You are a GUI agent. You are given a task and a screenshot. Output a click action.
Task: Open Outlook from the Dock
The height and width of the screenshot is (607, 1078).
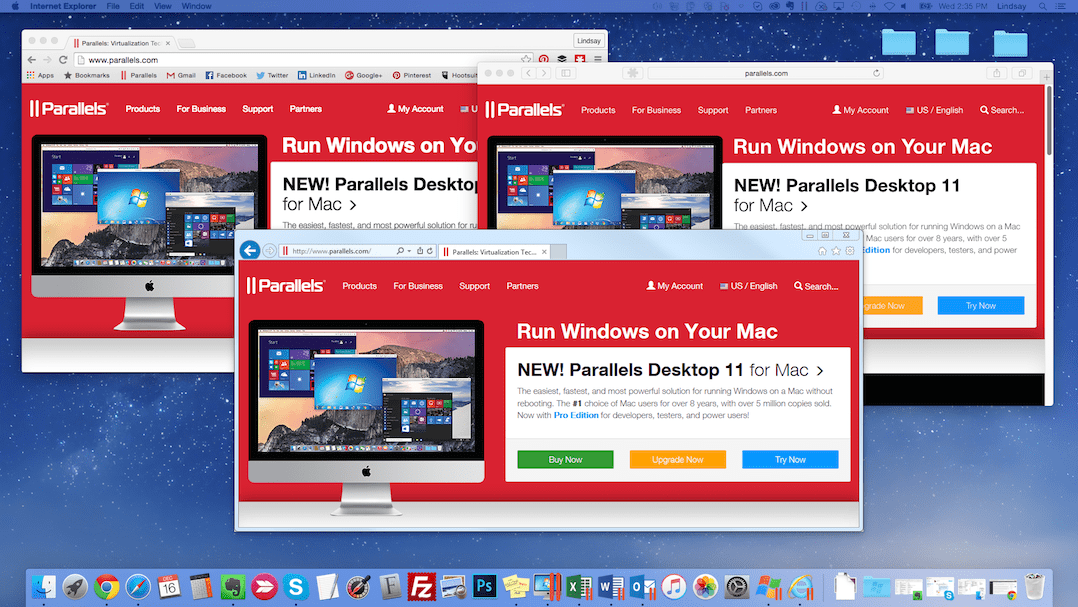(x=642, y=586)
